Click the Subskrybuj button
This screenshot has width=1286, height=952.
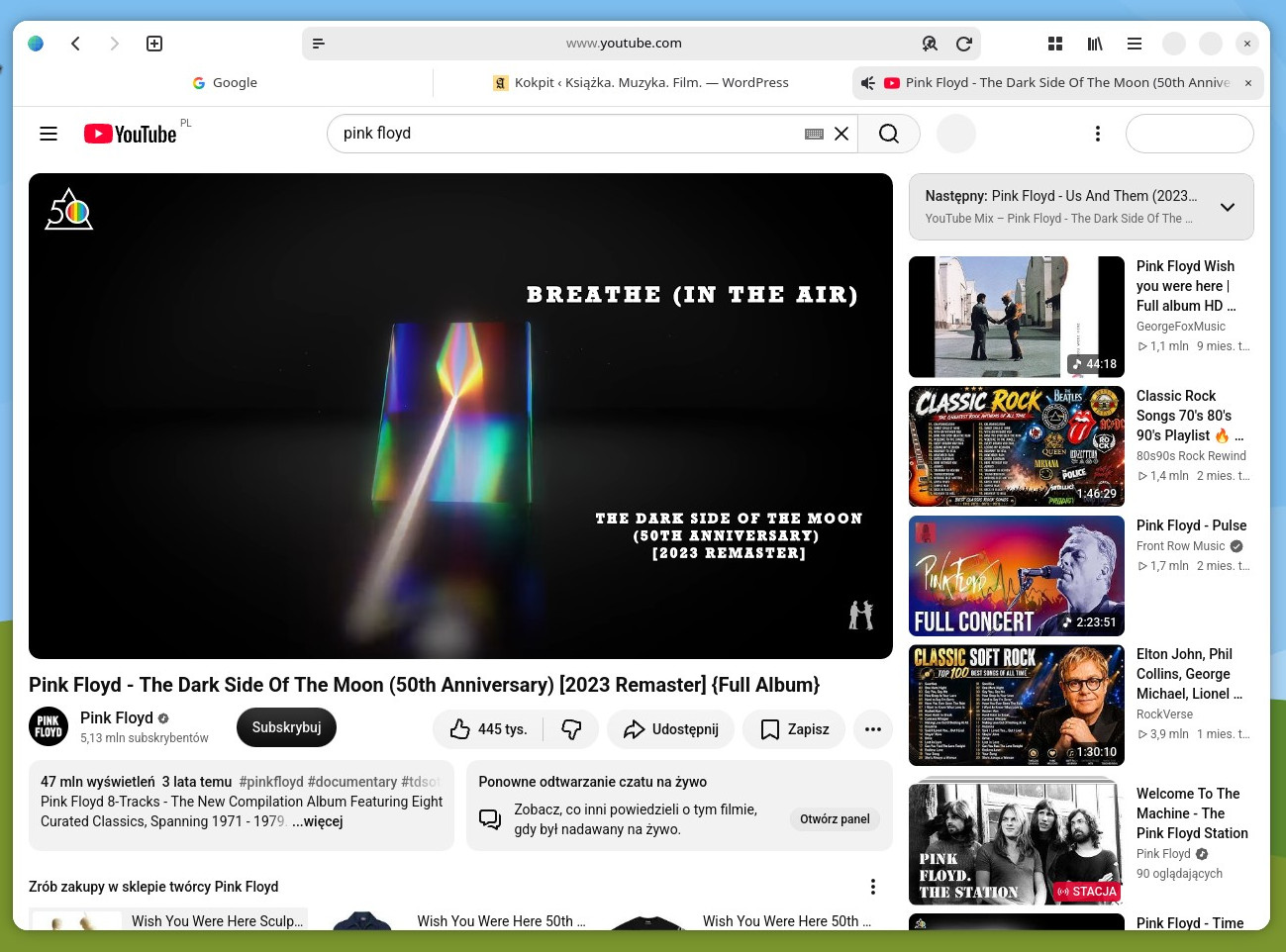pos(287,727)
